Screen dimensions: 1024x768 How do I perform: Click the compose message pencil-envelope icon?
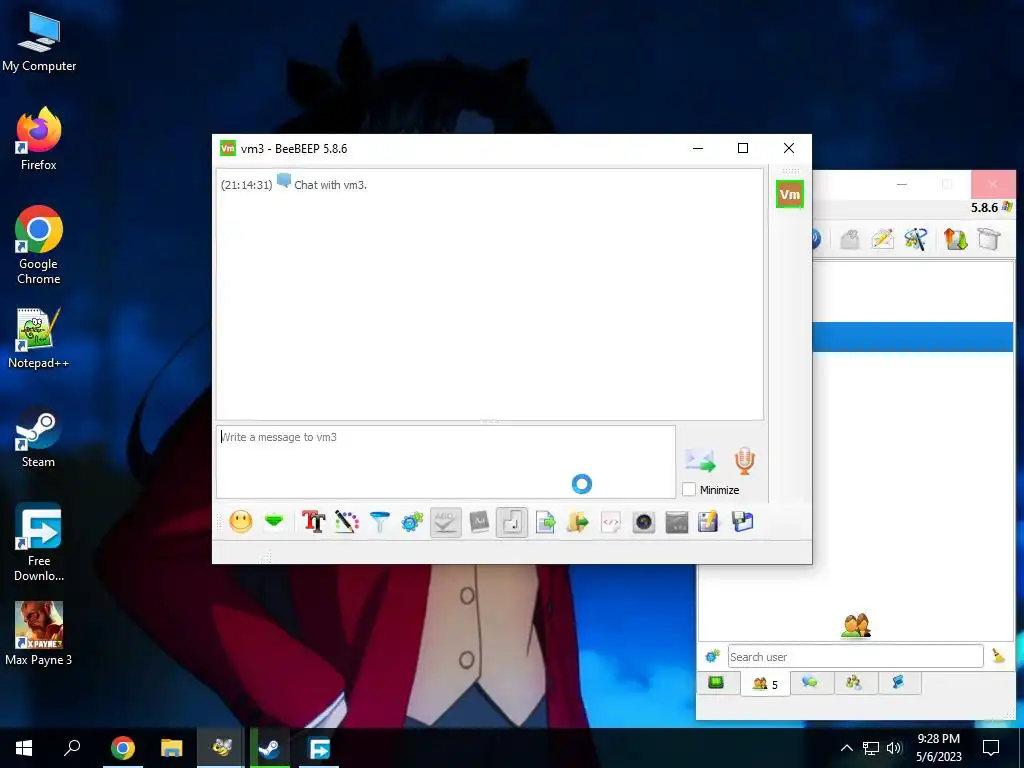(882, 239)
